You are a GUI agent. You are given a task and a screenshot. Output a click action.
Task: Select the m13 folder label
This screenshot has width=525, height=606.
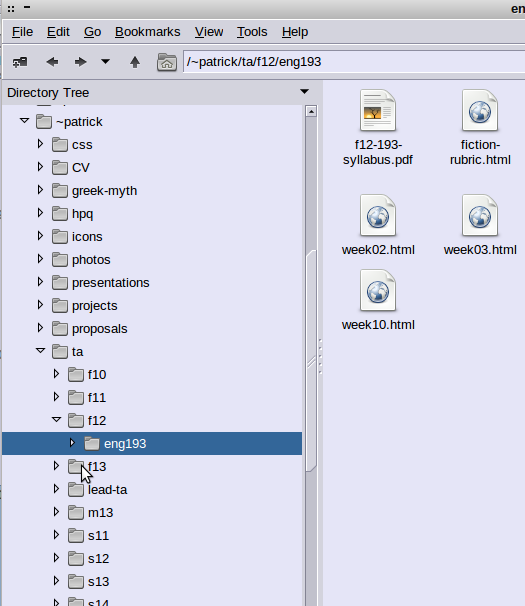(101, 512)
